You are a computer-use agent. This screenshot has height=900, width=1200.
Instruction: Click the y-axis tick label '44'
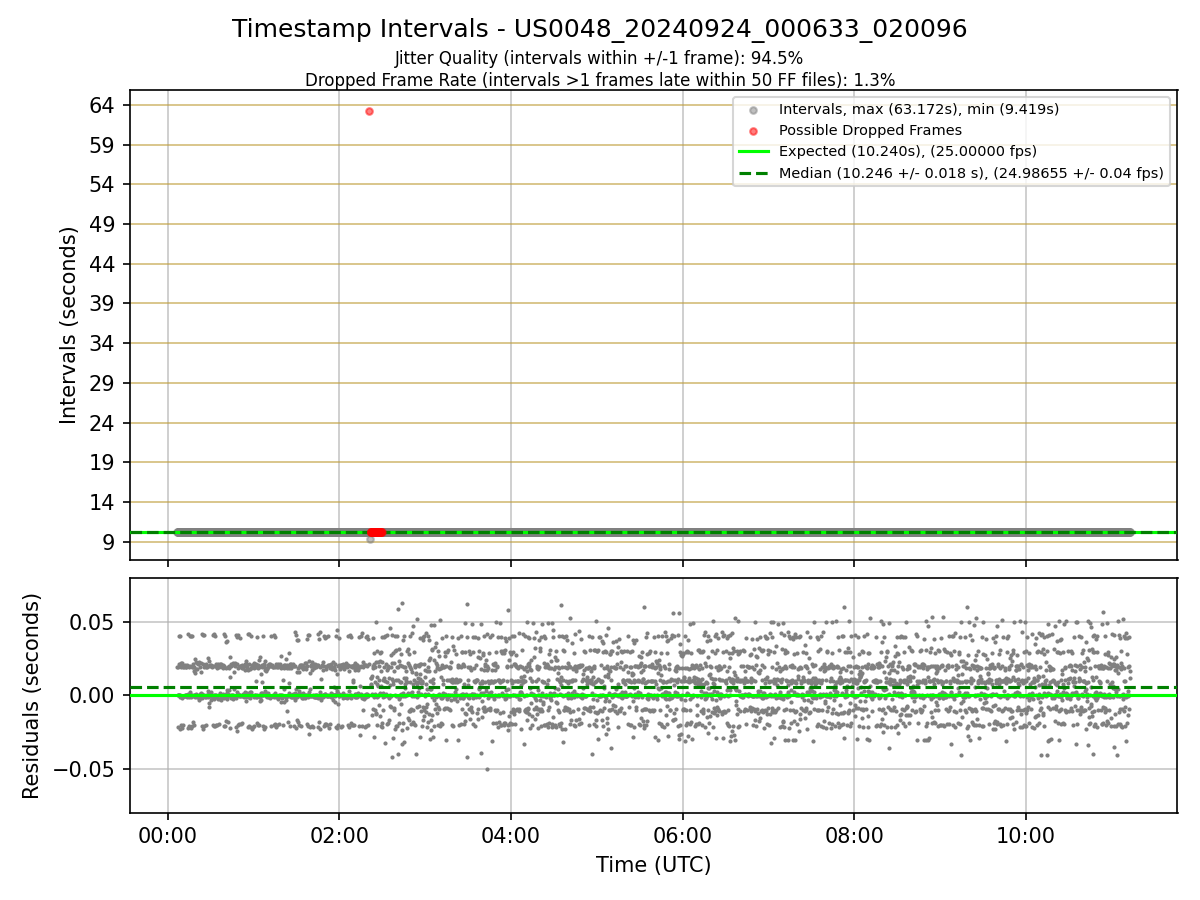(103, 264)
